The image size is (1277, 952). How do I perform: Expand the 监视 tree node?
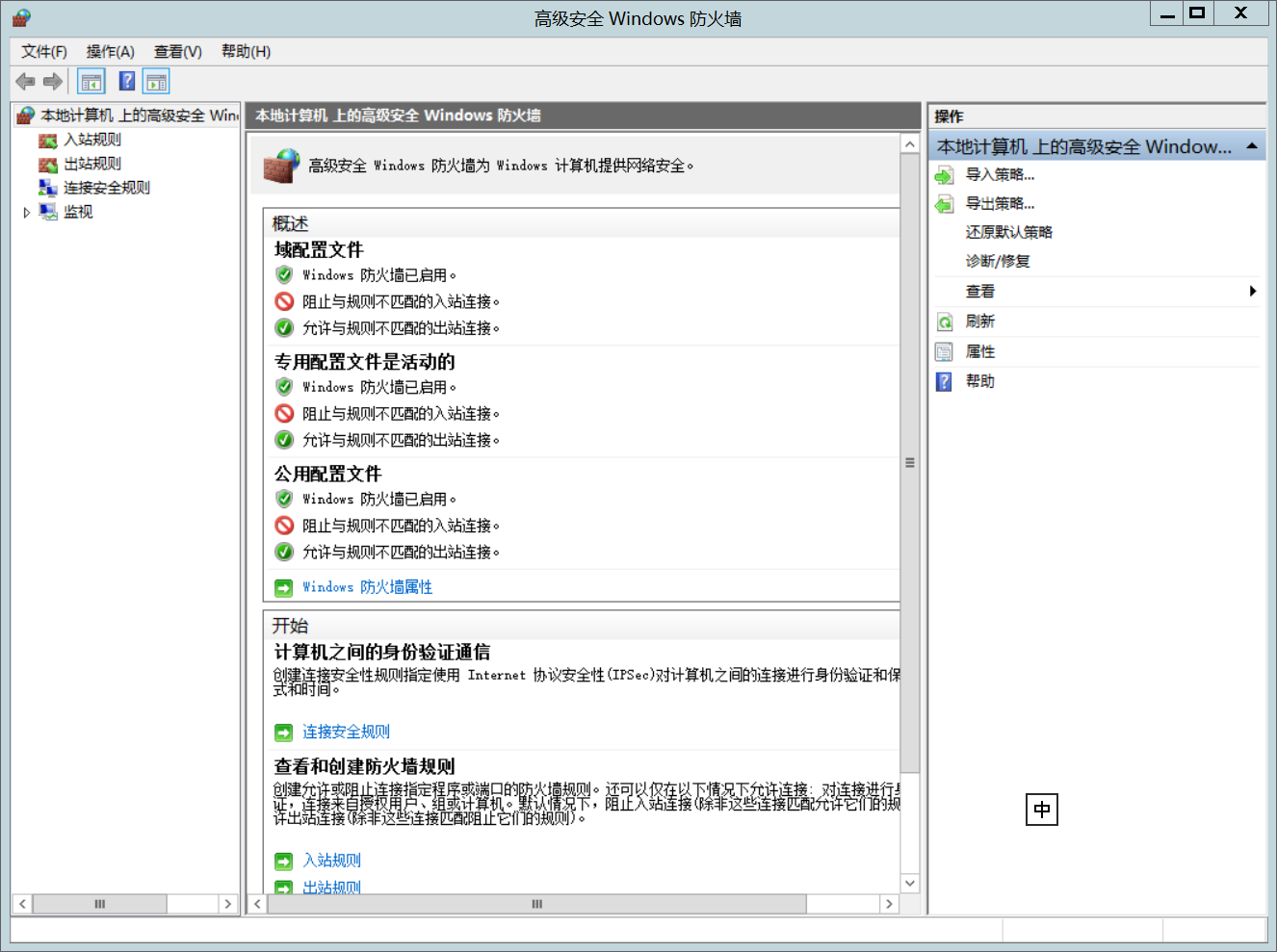click(27, 213)
